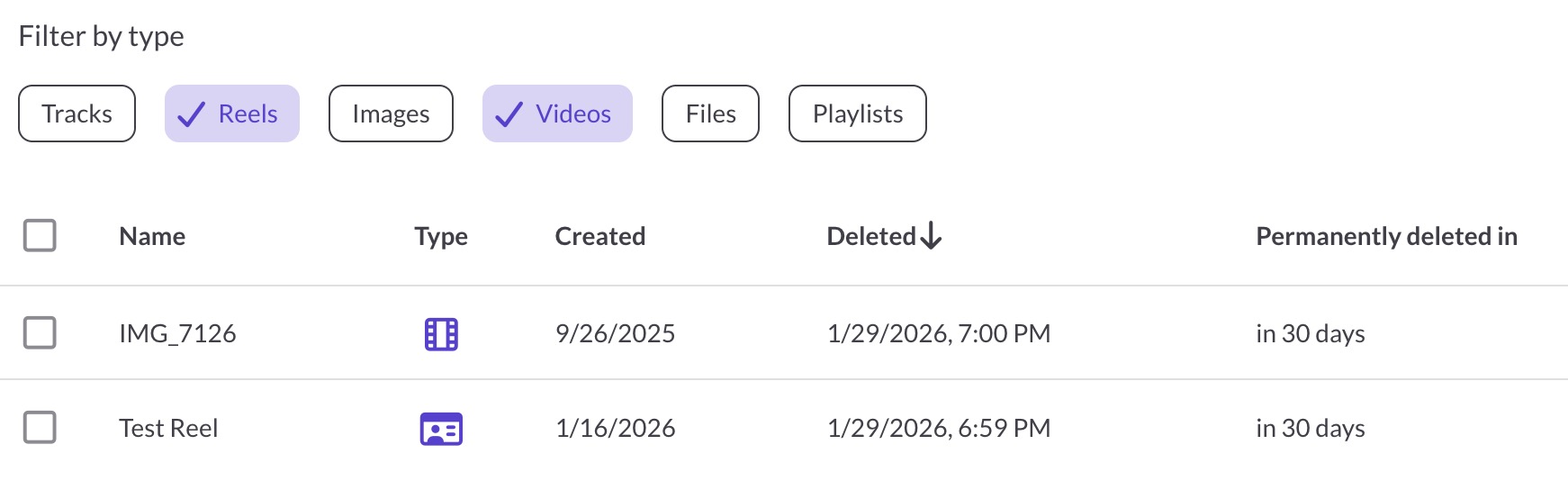
Task: Click the checkmark icon on Reels filter
Action: click(x=192, y=114)
